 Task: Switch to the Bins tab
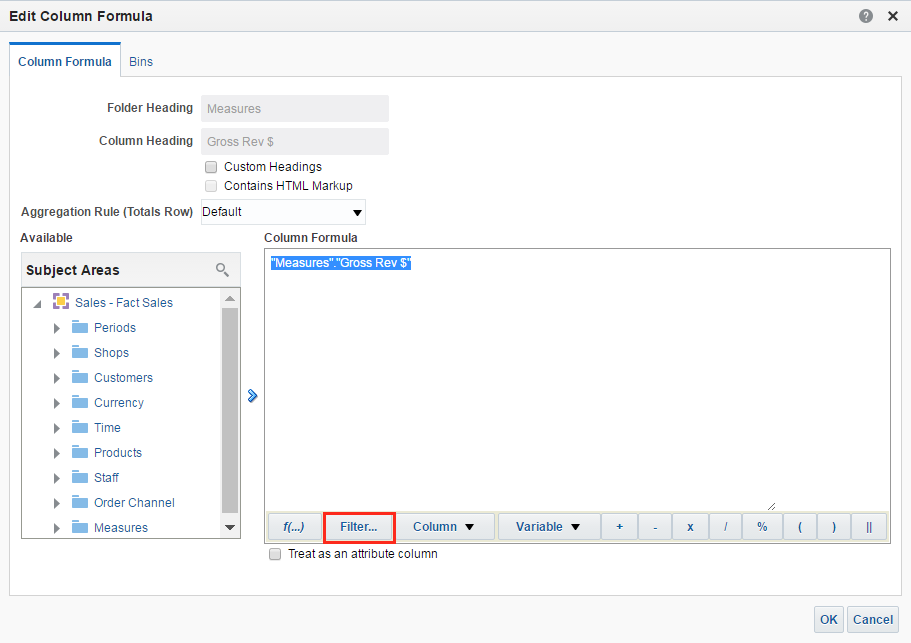coord(141,62)
